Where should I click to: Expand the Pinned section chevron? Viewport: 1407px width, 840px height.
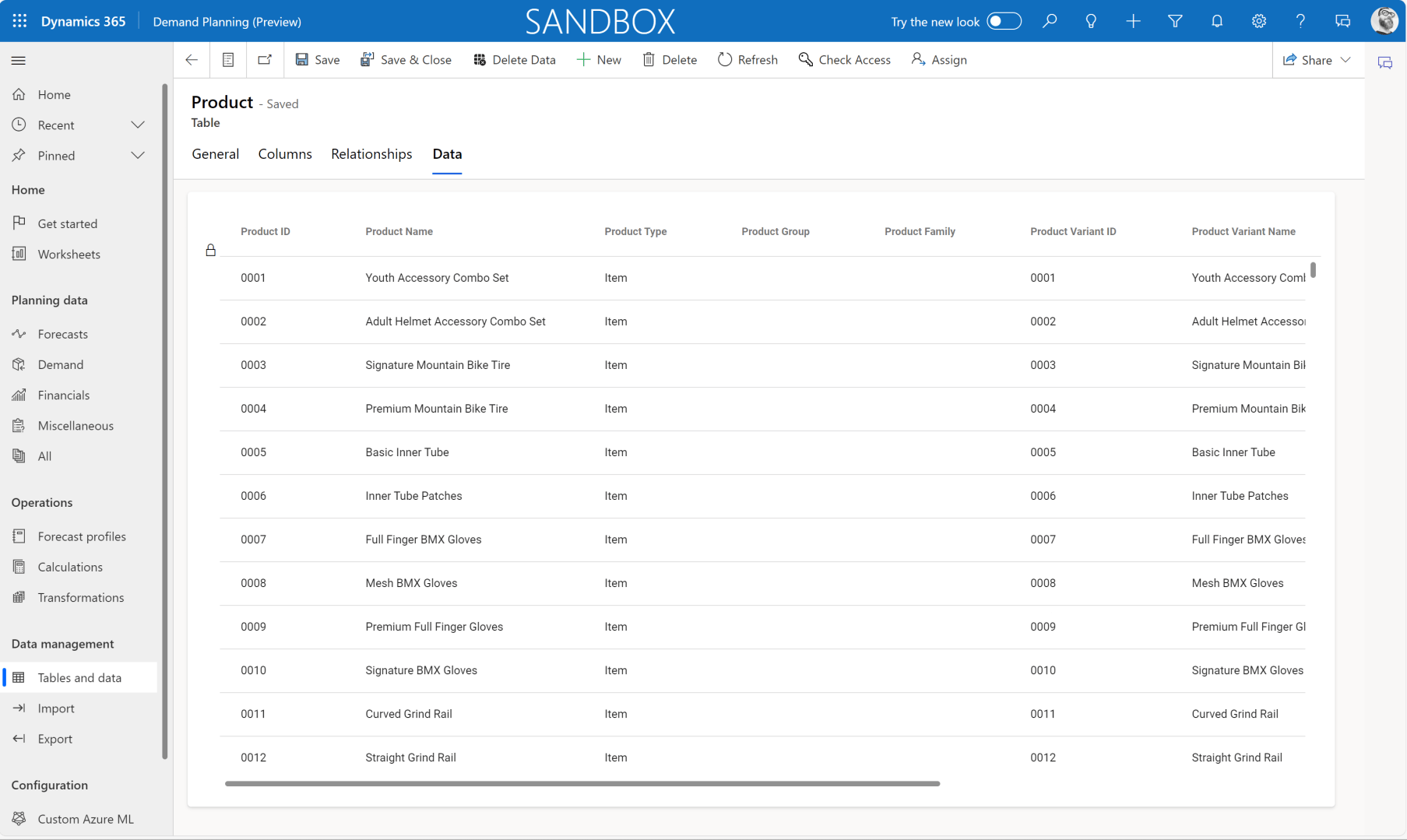(x=138, y=155)
